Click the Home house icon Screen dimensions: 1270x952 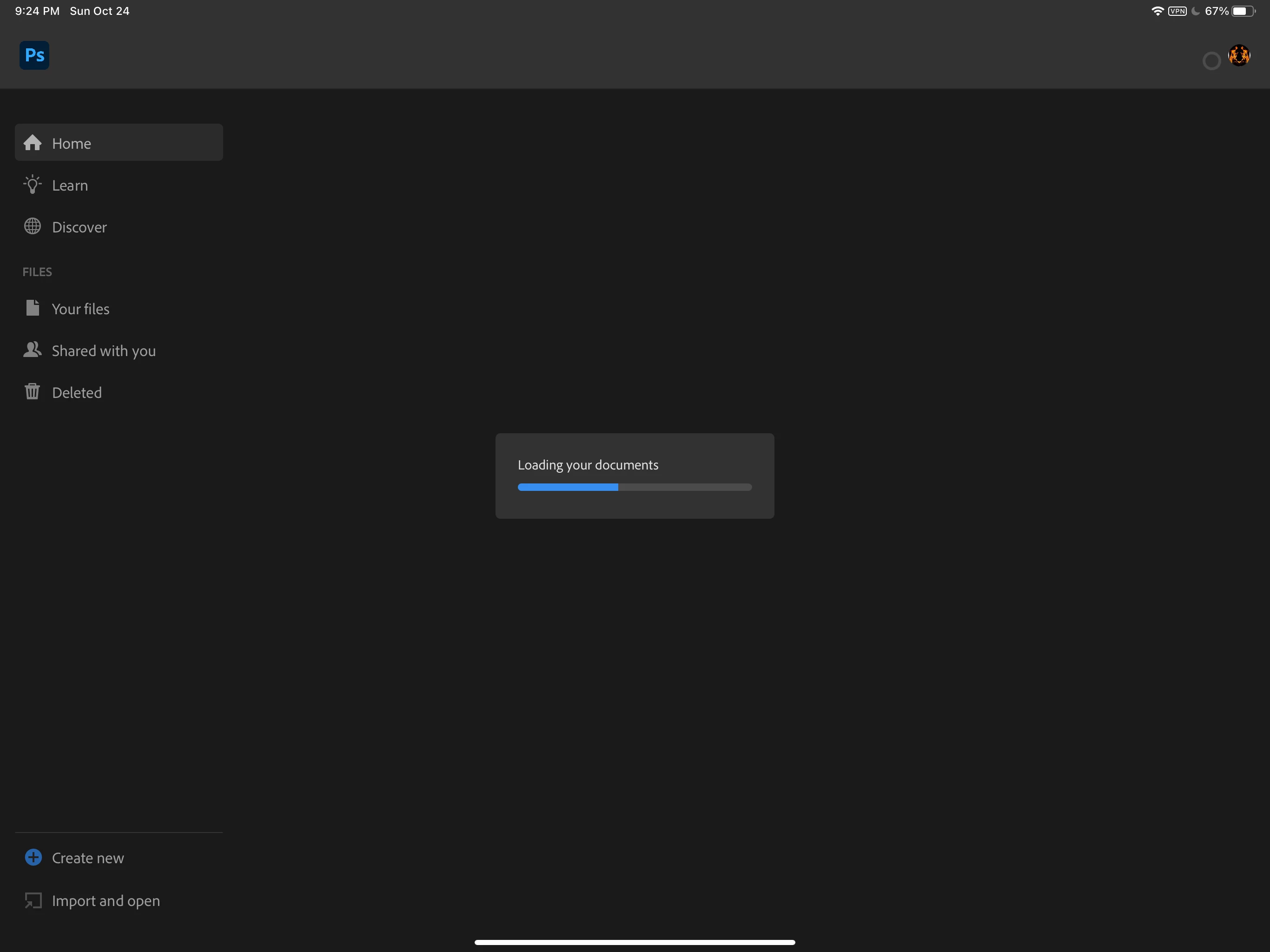coord(33,142)
